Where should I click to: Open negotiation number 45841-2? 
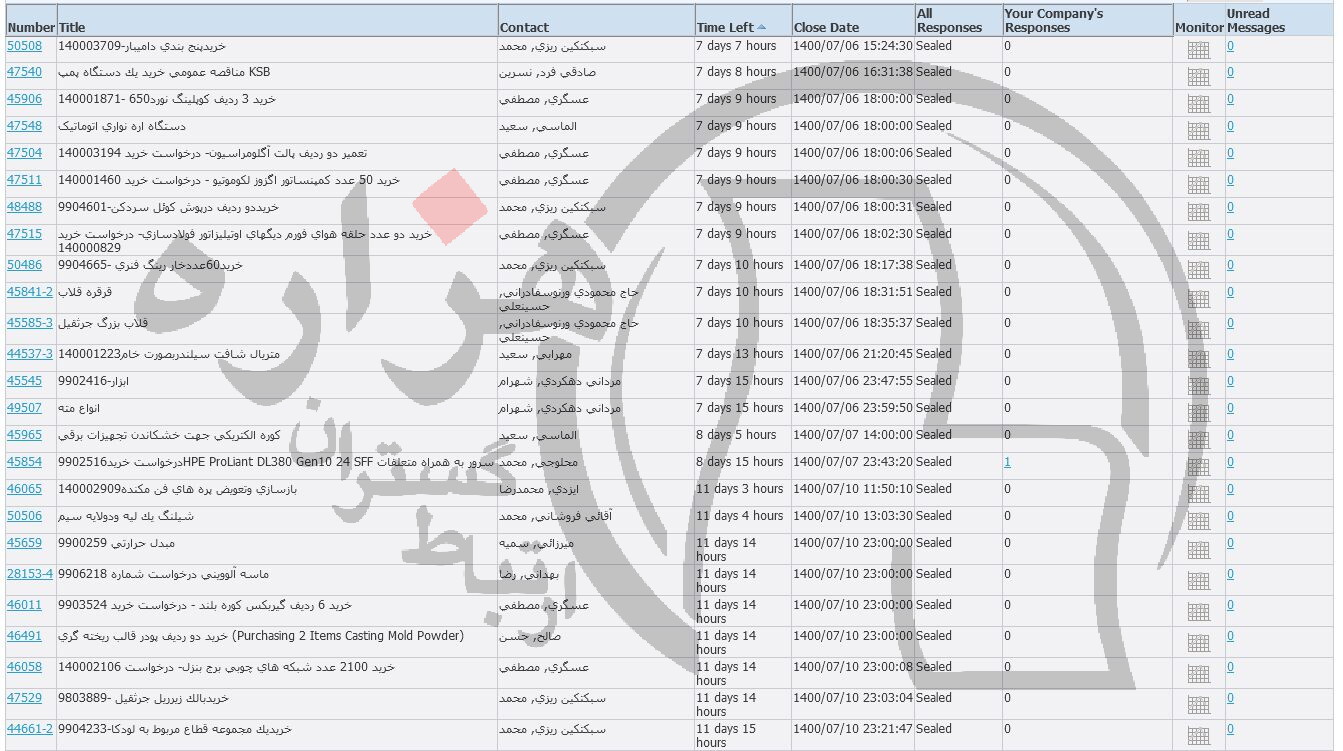click(x=29, y=292)
